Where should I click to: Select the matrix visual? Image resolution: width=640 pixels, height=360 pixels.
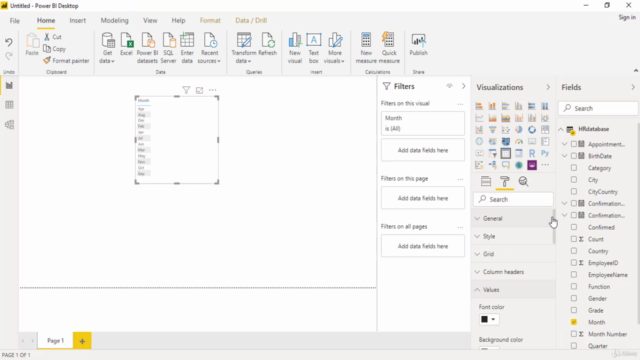(518, 153)
